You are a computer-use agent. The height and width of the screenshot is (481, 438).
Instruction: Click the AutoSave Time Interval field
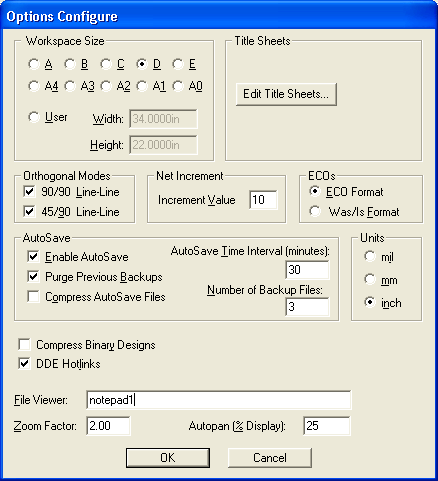(307, 270)
